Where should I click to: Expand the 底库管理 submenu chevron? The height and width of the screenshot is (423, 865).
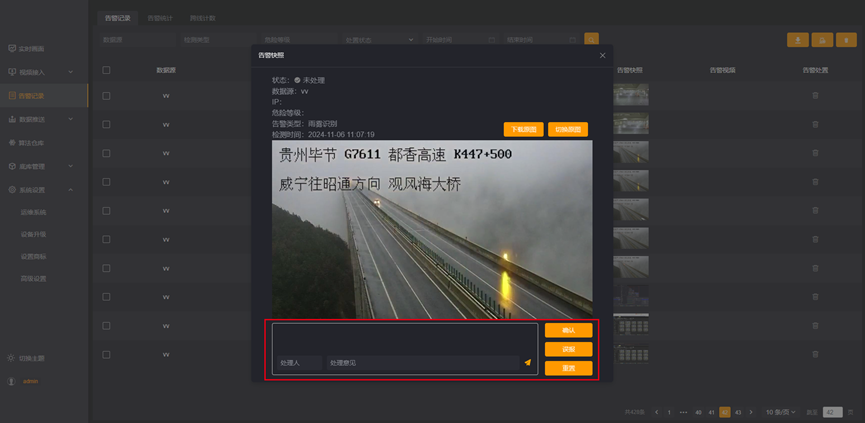coord(71,166)
